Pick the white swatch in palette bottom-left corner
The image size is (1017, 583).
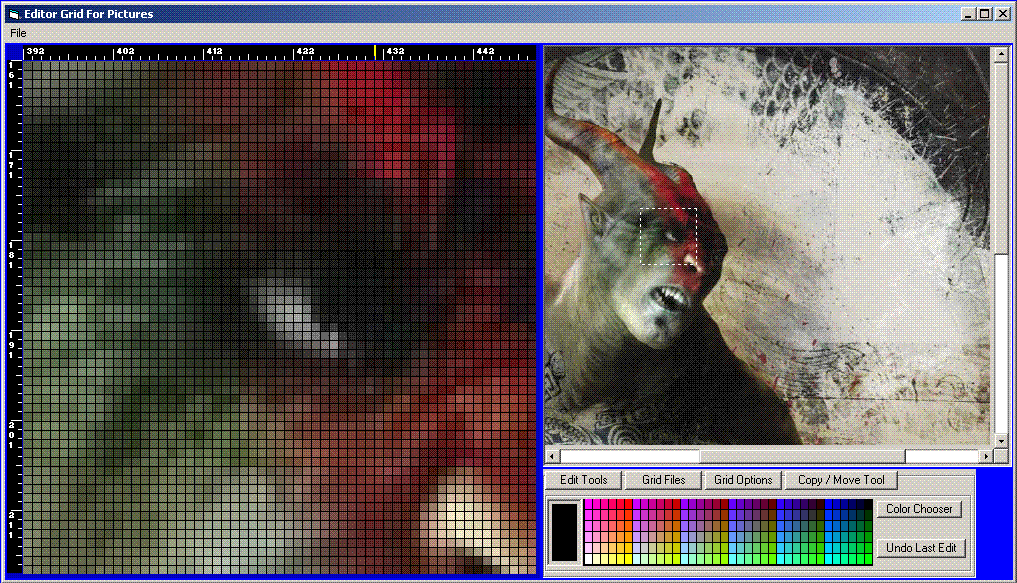click(589, 558)
